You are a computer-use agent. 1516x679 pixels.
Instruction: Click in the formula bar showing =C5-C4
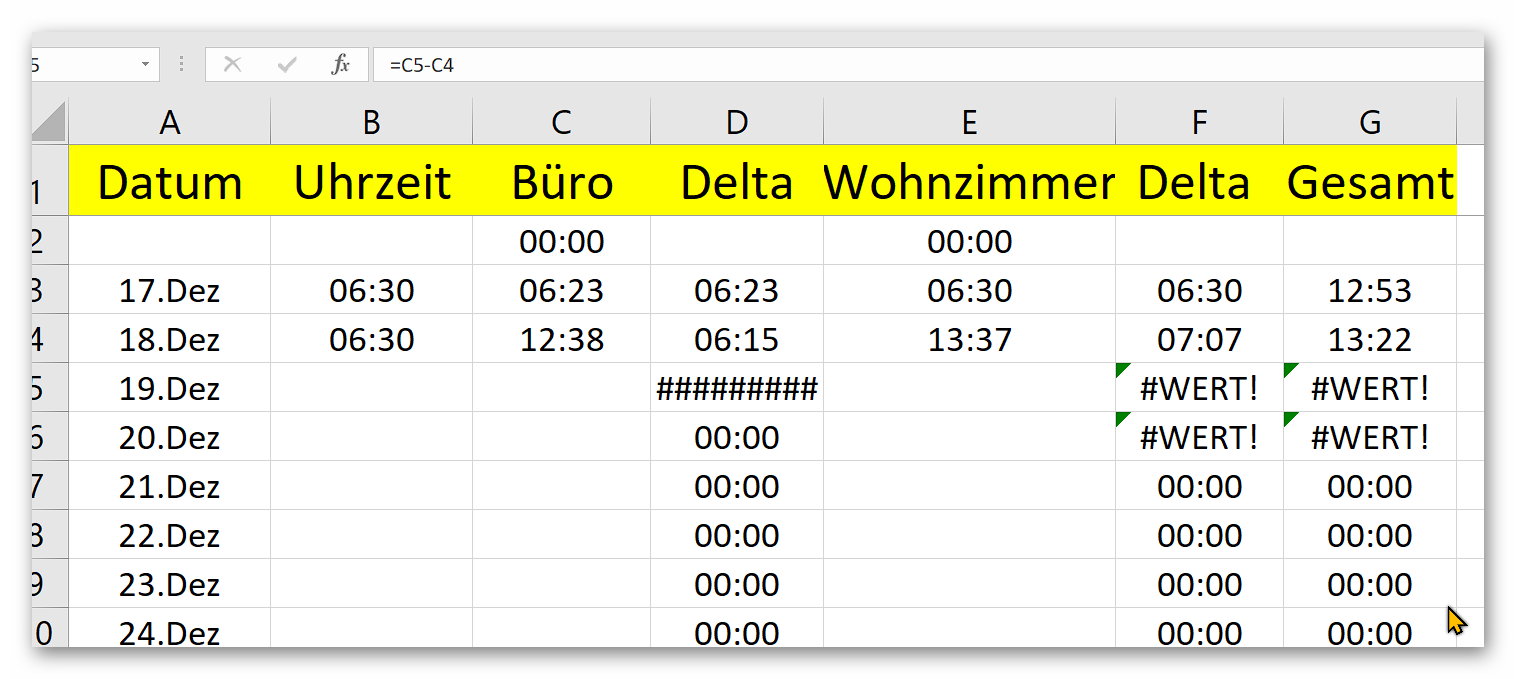900,65
